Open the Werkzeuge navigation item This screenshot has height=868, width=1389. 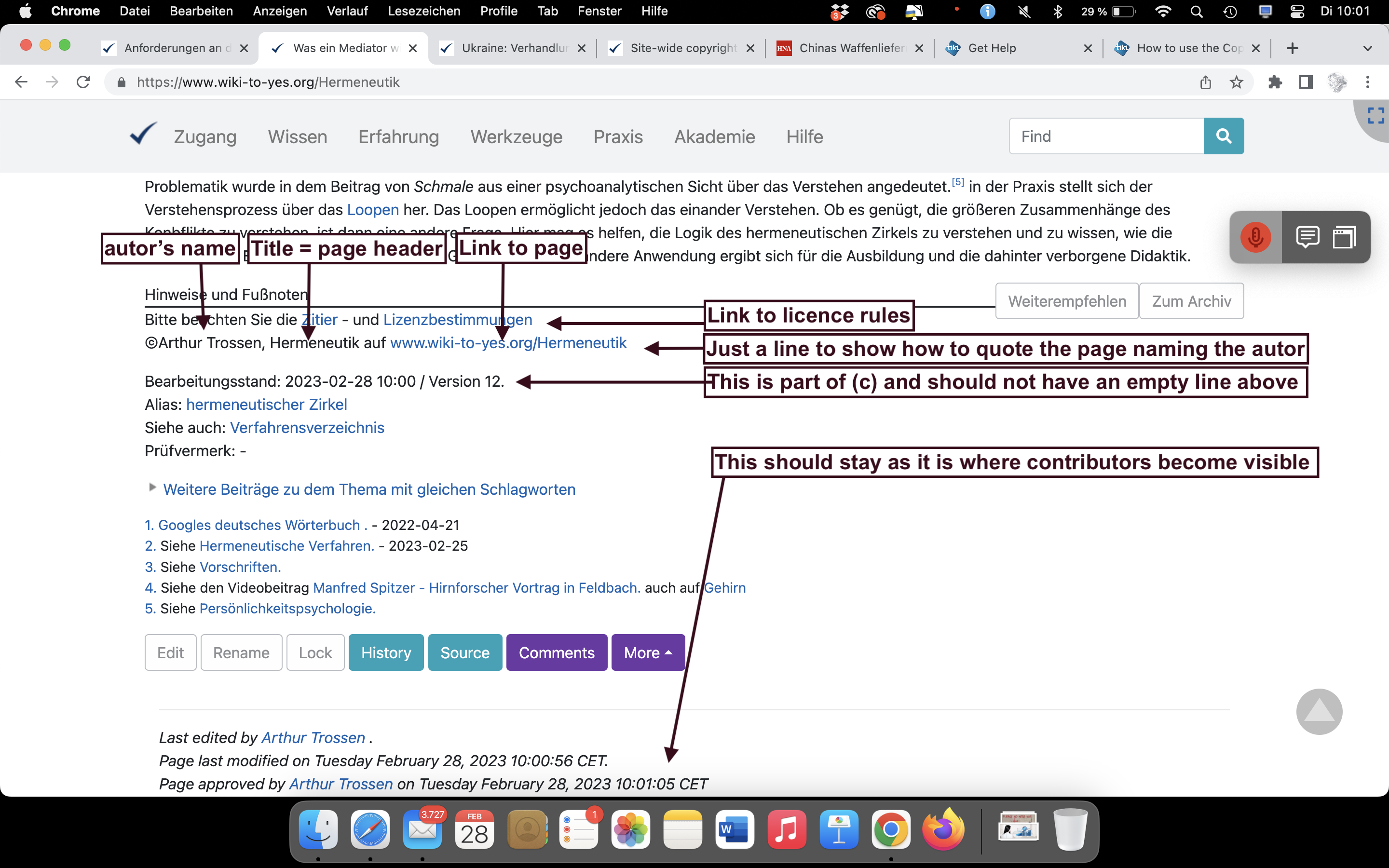[516, 136]
